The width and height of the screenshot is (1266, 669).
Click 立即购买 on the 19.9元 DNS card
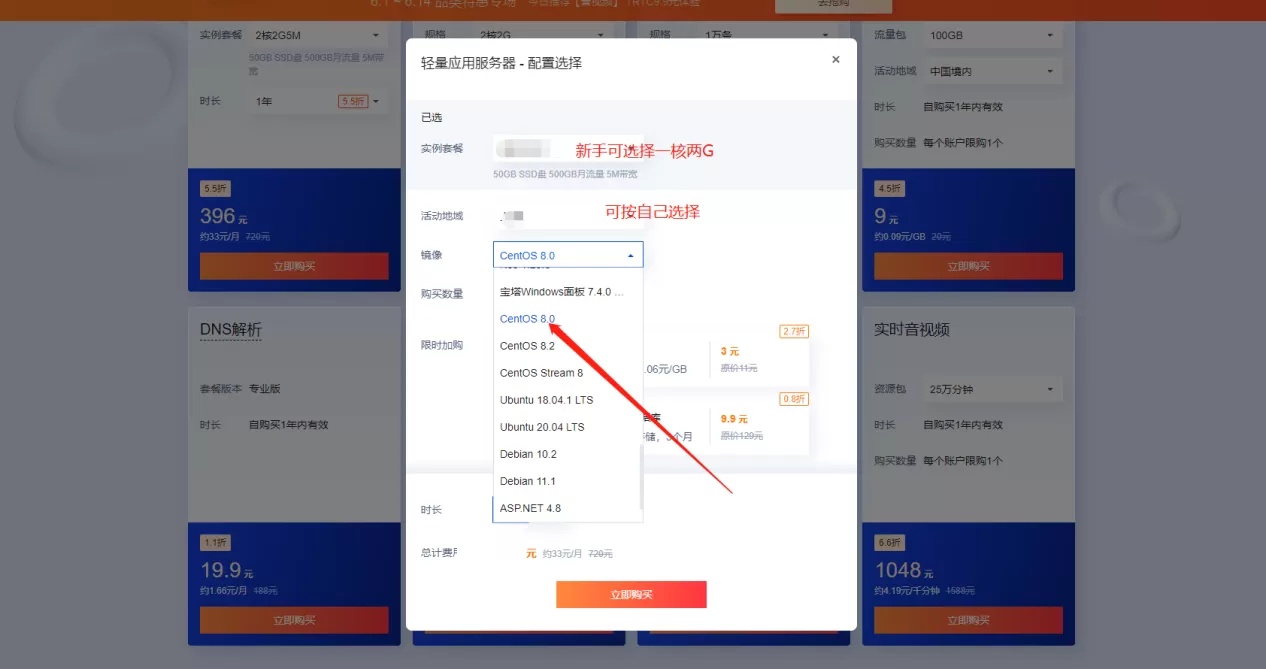(294, 620)
